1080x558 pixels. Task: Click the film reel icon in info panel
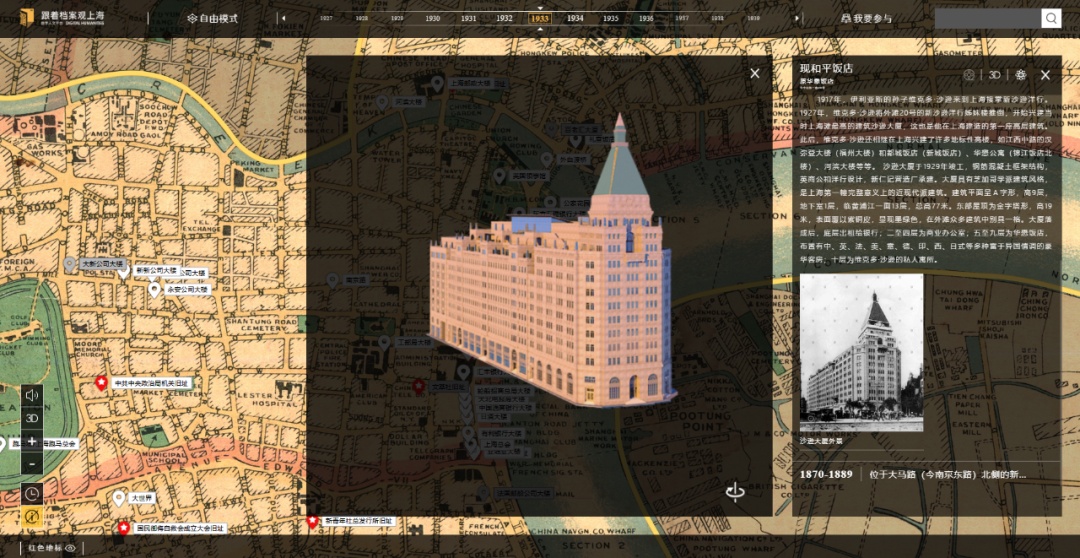point(968,75)
